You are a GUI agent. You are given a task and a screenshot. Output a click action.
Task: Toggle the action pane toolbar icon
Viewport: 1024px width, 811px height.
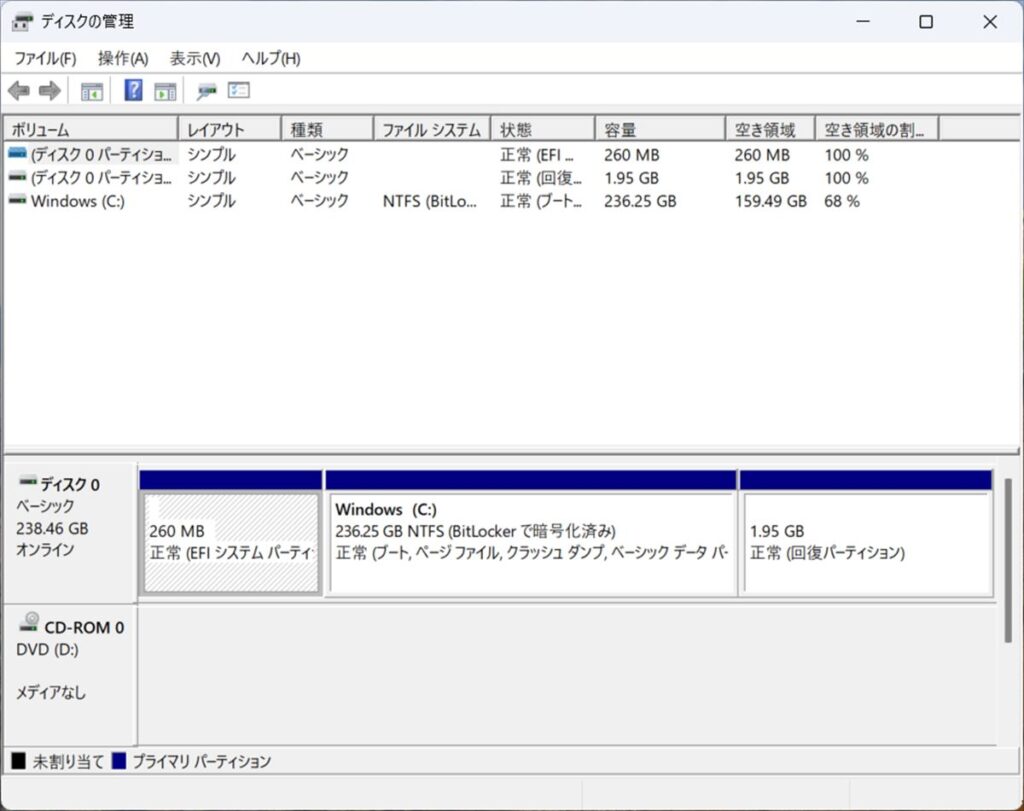pyautogui.click(x=165, y=91)
